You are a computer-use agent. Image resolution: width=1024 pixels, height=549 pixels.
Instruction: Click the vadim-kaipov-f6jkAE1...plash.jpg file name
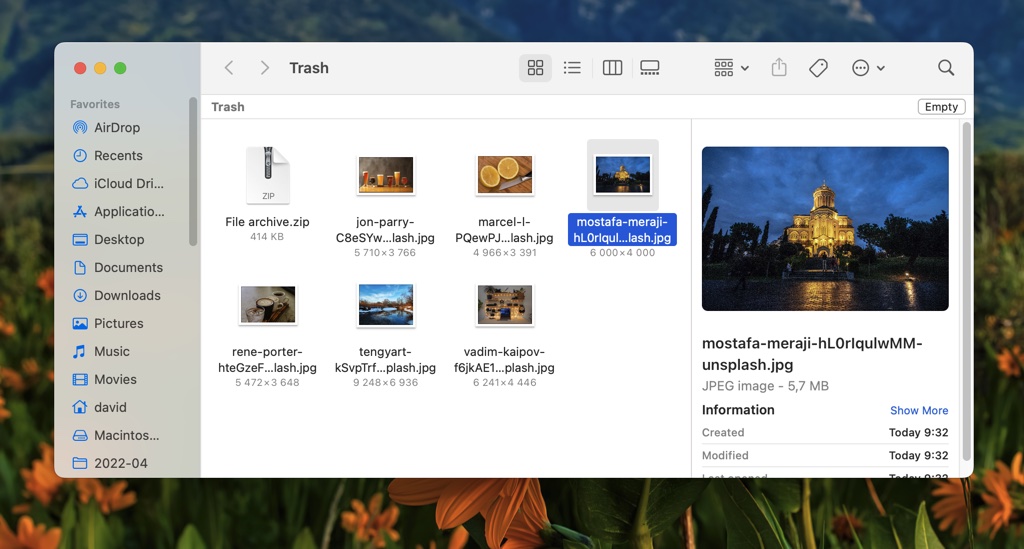tap(504, 360)
